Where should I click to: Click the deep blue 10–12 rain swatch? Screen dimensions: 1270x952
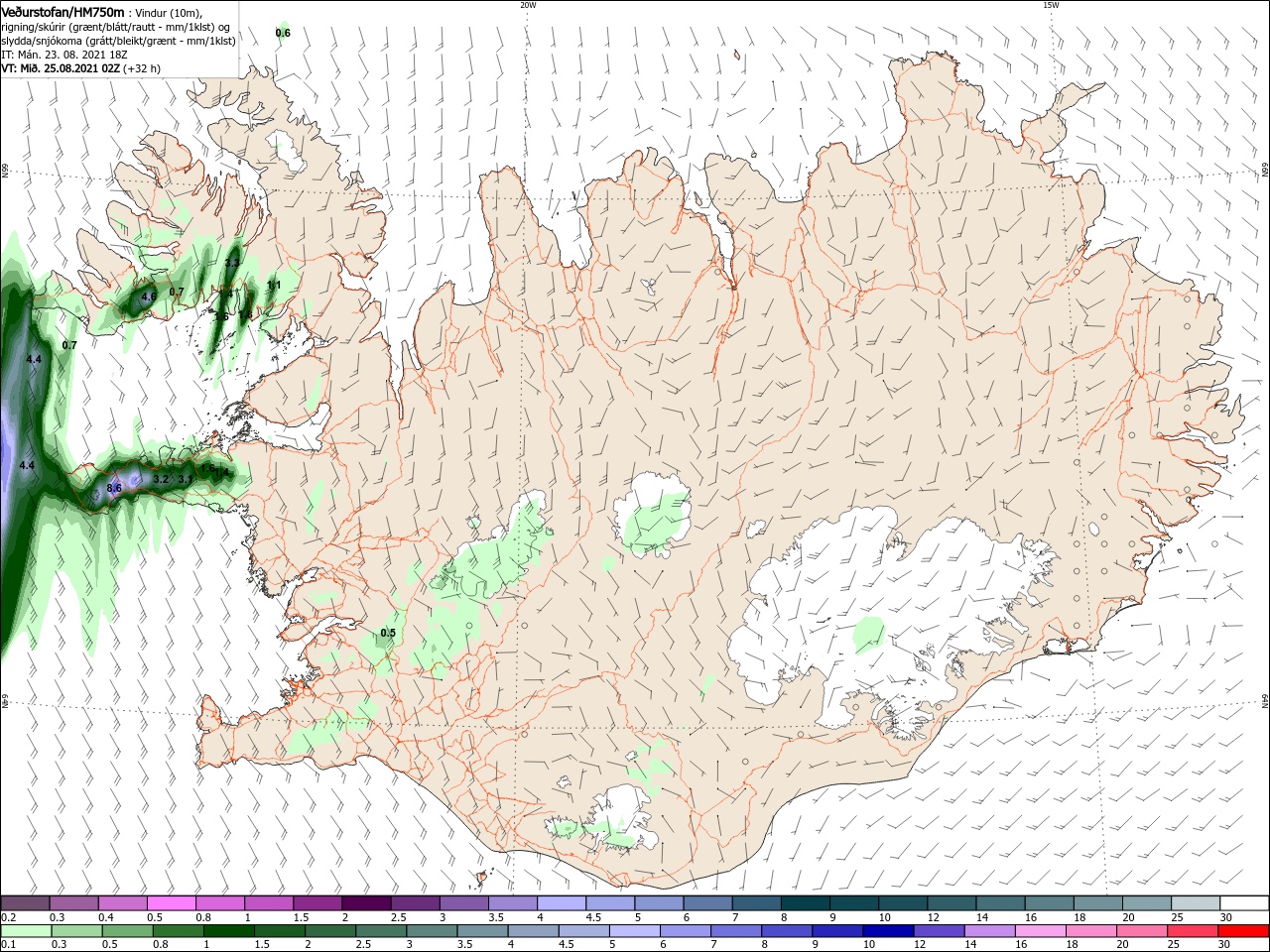point(886,931)
